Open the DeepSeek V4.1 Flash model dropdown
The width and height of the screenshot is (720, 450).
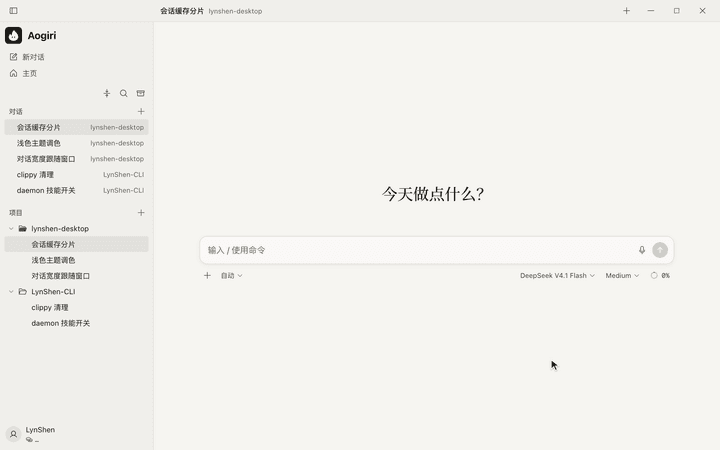point(557,276)
